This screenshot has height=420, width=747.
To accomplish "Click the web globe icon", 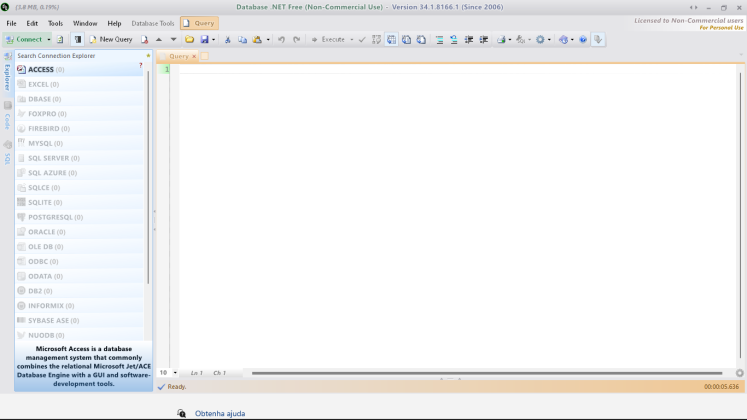I will click(564, 40).
